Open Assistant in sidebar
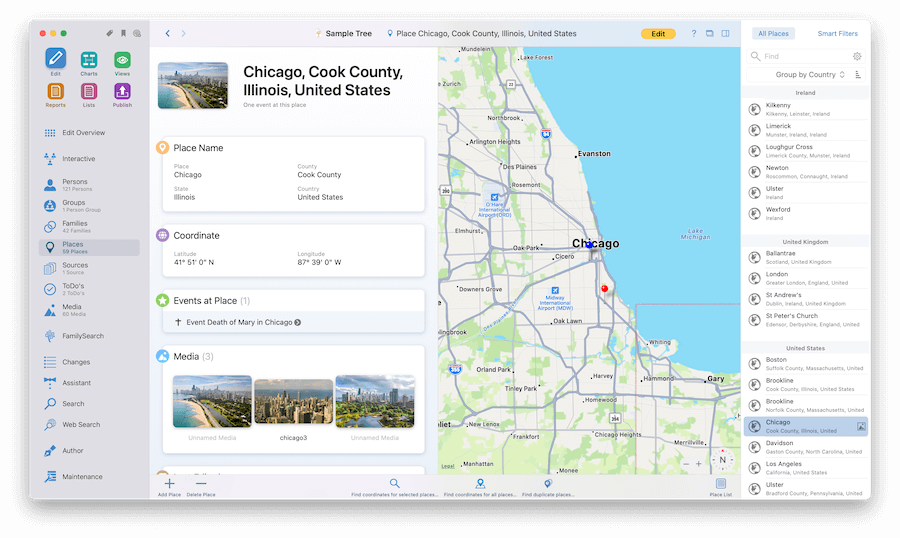Viewport: 900px width, 538px height. click(x=89, y=383)
